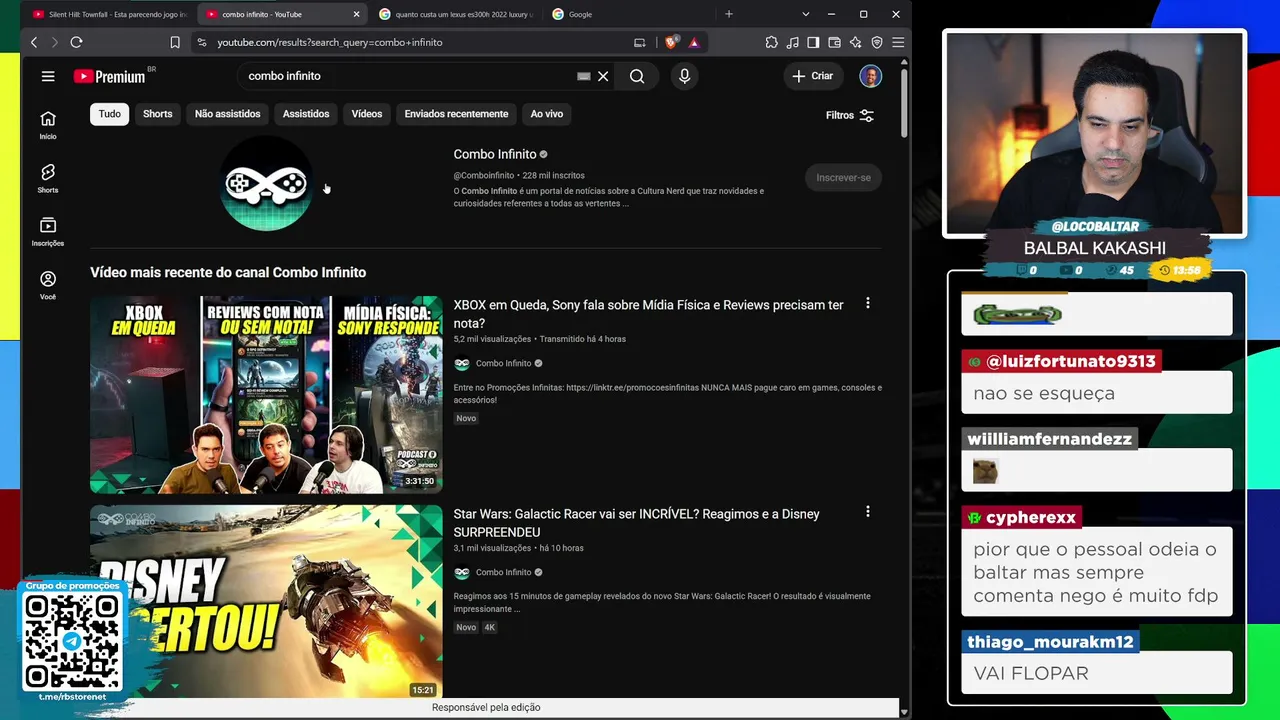1280x720 pixels.
Task: Toggle the browser sidebar panel
Action: click(813, 42)
